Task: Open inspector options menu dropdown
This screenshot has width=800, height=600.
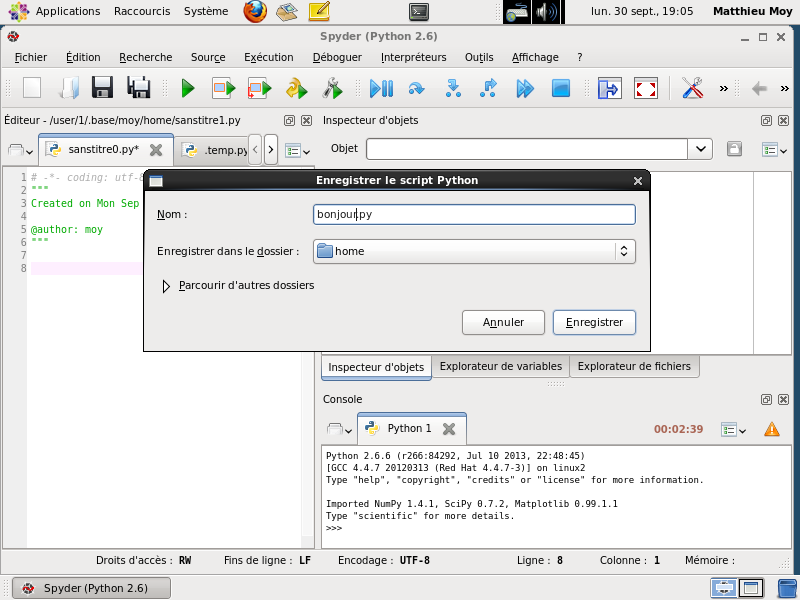Action: click(774, 150)
